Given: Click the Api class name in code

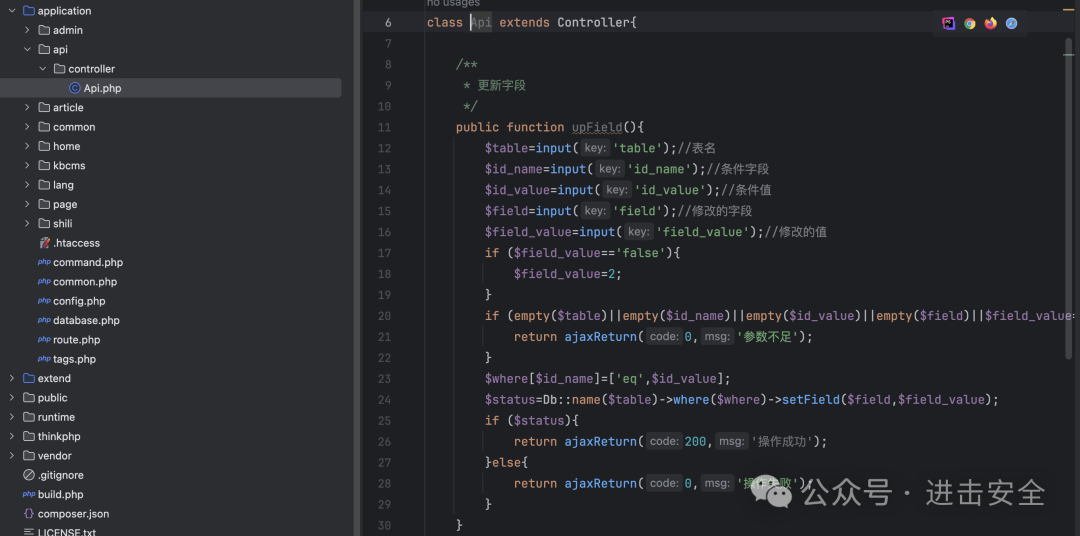Looking at the screenshot, I should [481, 23].
